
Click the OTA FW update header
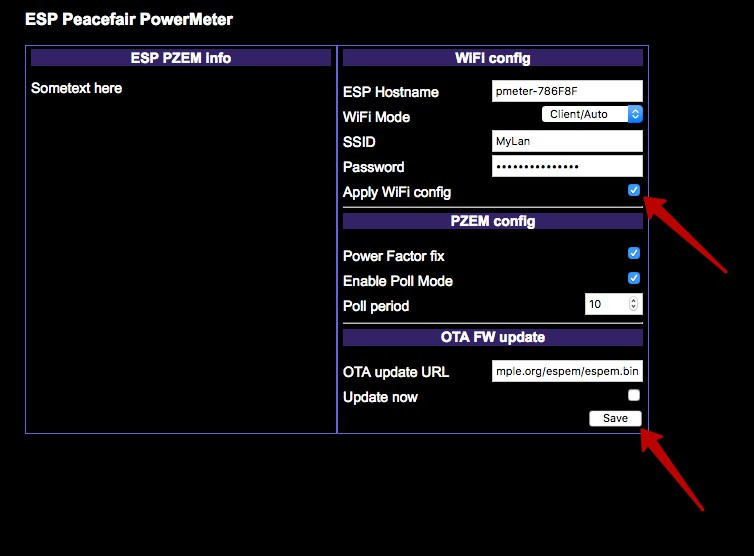coord(492,337)
